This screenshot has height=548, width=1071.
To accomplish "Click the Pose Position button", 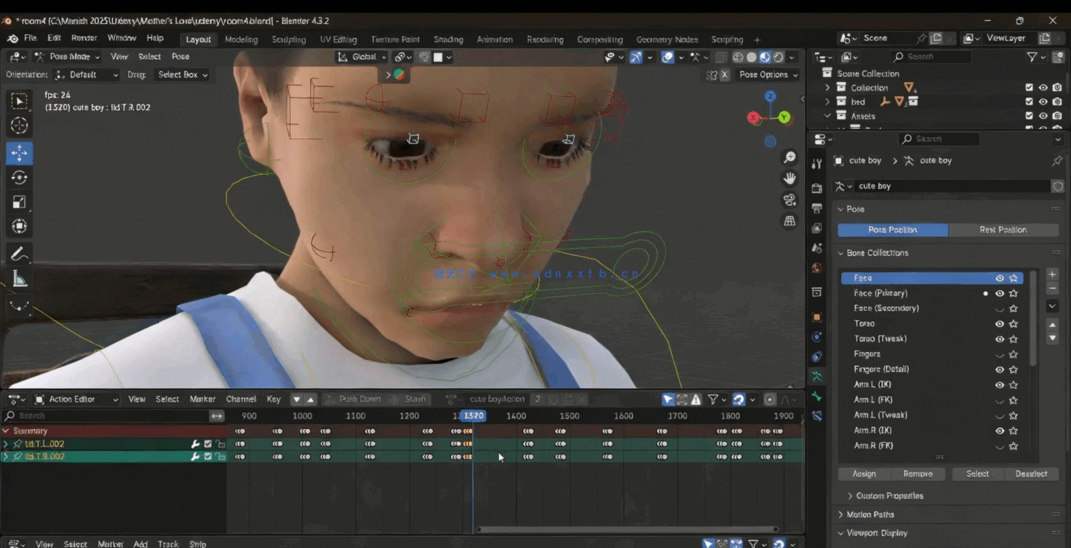I will (893, 230).
